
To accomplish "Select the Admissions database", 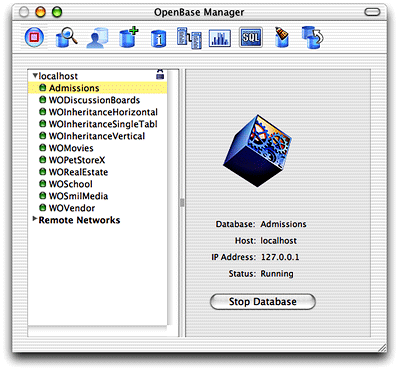I will tap(97, 88).
